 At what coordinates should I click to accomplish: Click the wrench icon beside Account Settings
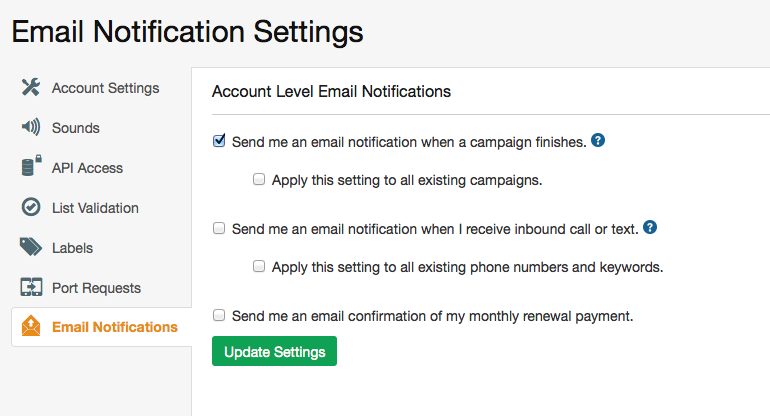click(x=31, y=88)
